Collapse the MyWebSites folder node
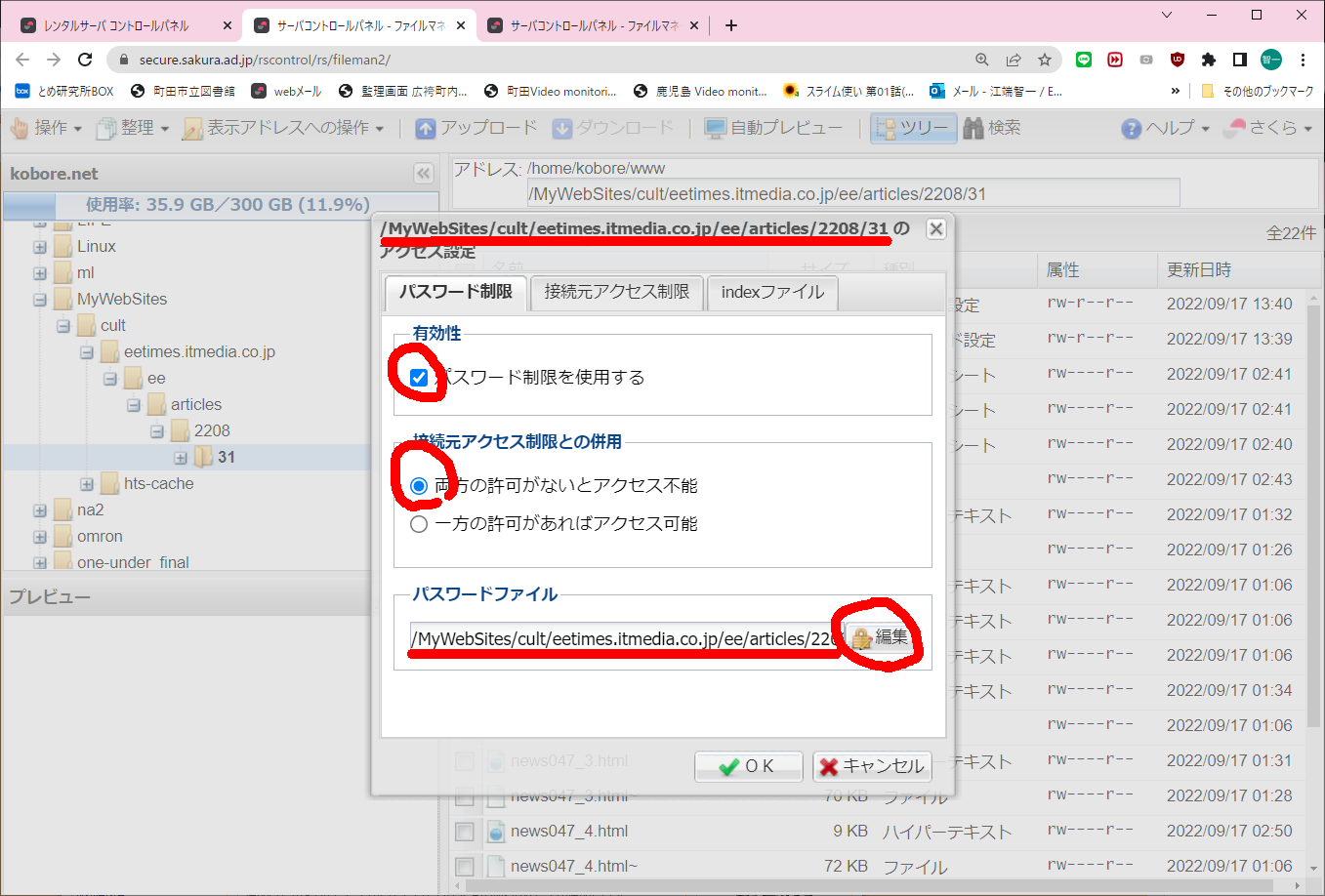Image resolution: width=1325 pixels, height=896 pixels. [x=40, y=300]
